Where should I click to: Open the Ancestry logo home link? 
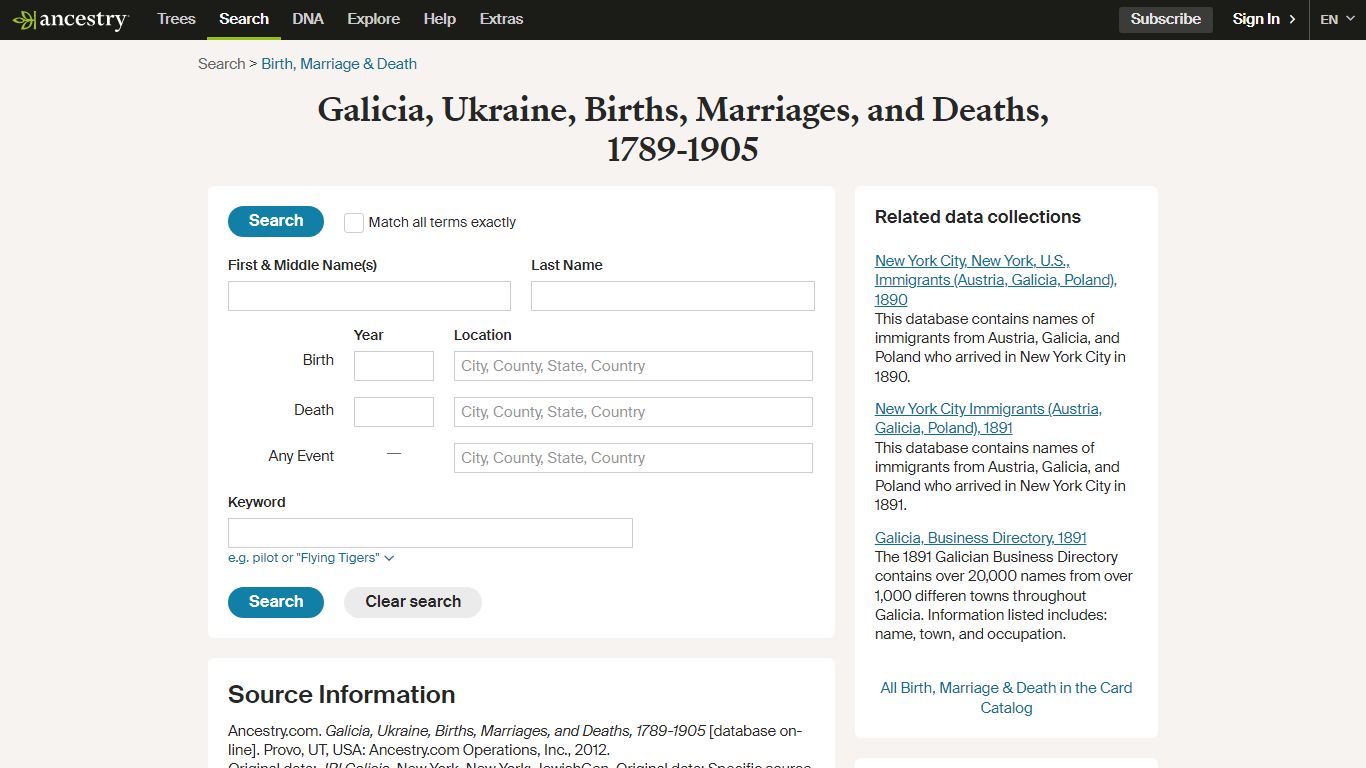pyautogui.click(x=70, y=19)
